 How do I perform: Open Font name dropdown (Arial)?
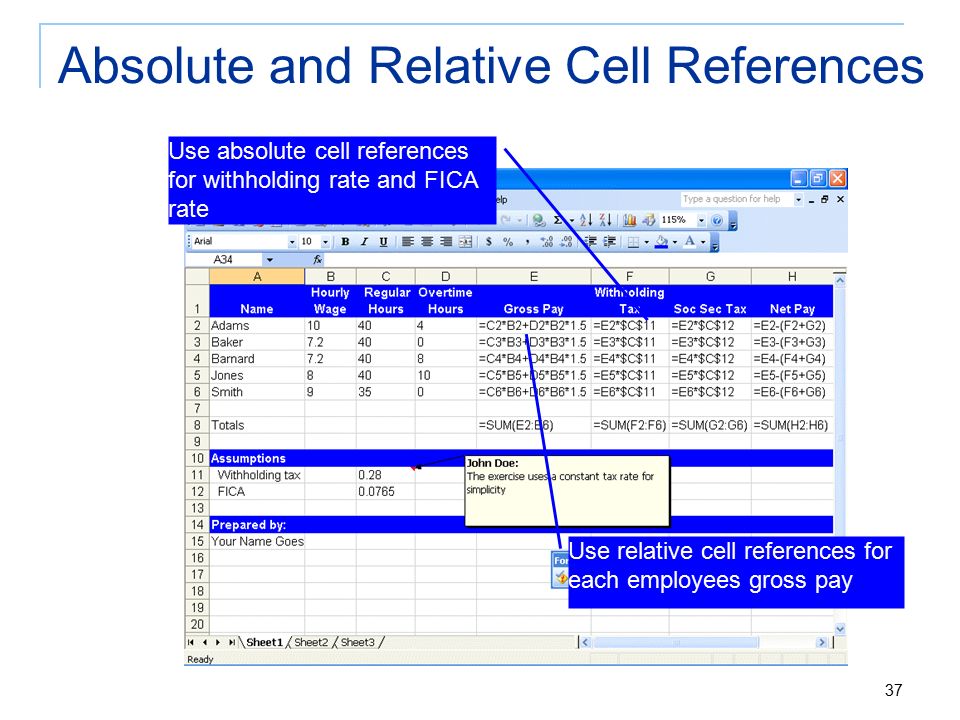[x=291, y=242]
